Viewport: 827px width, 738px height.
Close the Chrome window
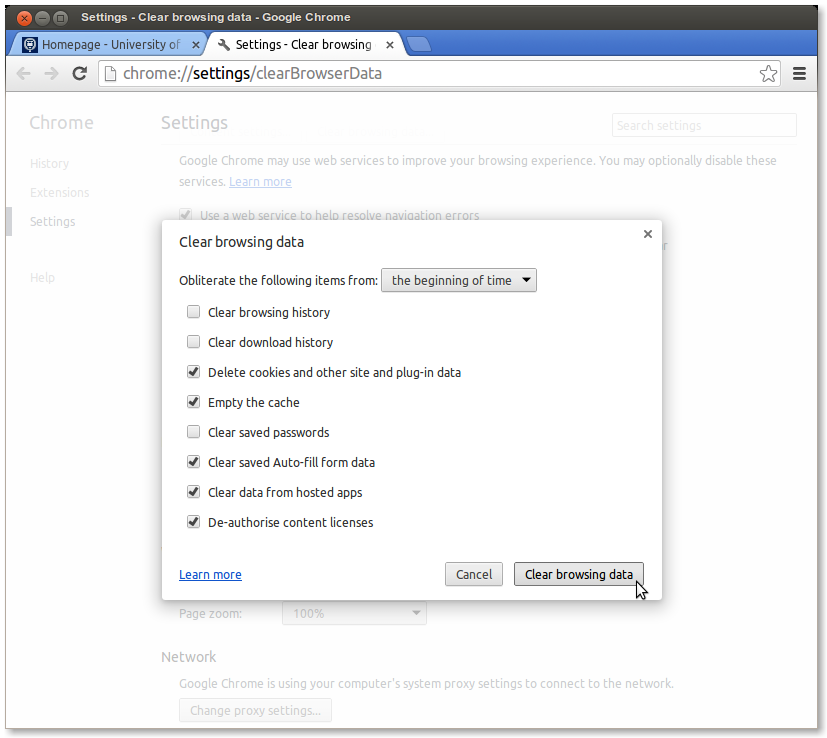[24, 18]
